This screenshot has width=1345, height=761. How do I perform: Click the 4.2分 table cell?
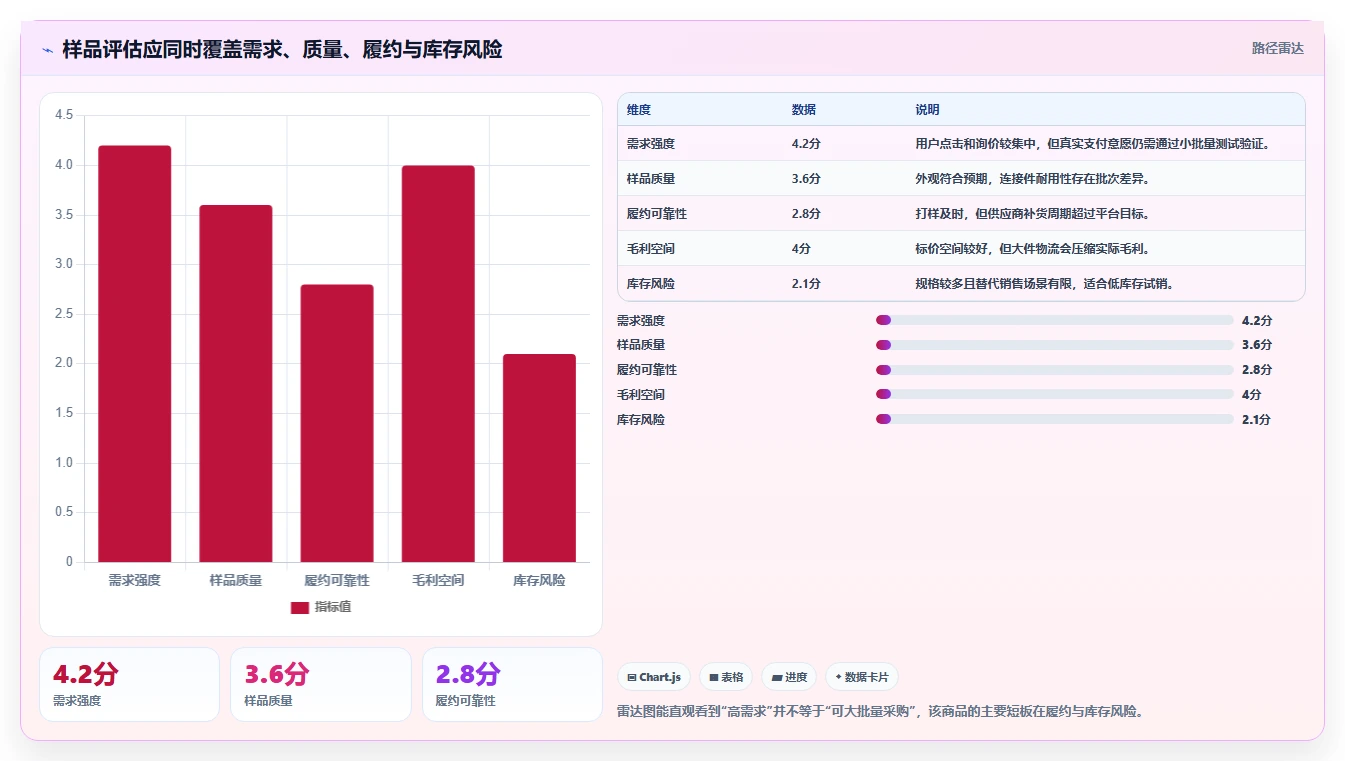tap(806, 144)
